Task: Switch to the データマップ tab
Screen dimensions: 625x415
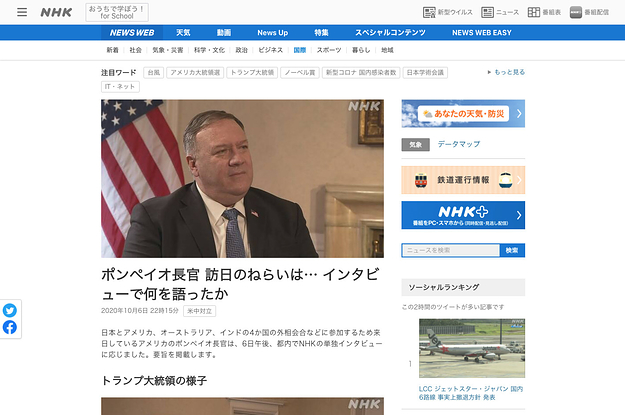Action: tap(459, 144)
